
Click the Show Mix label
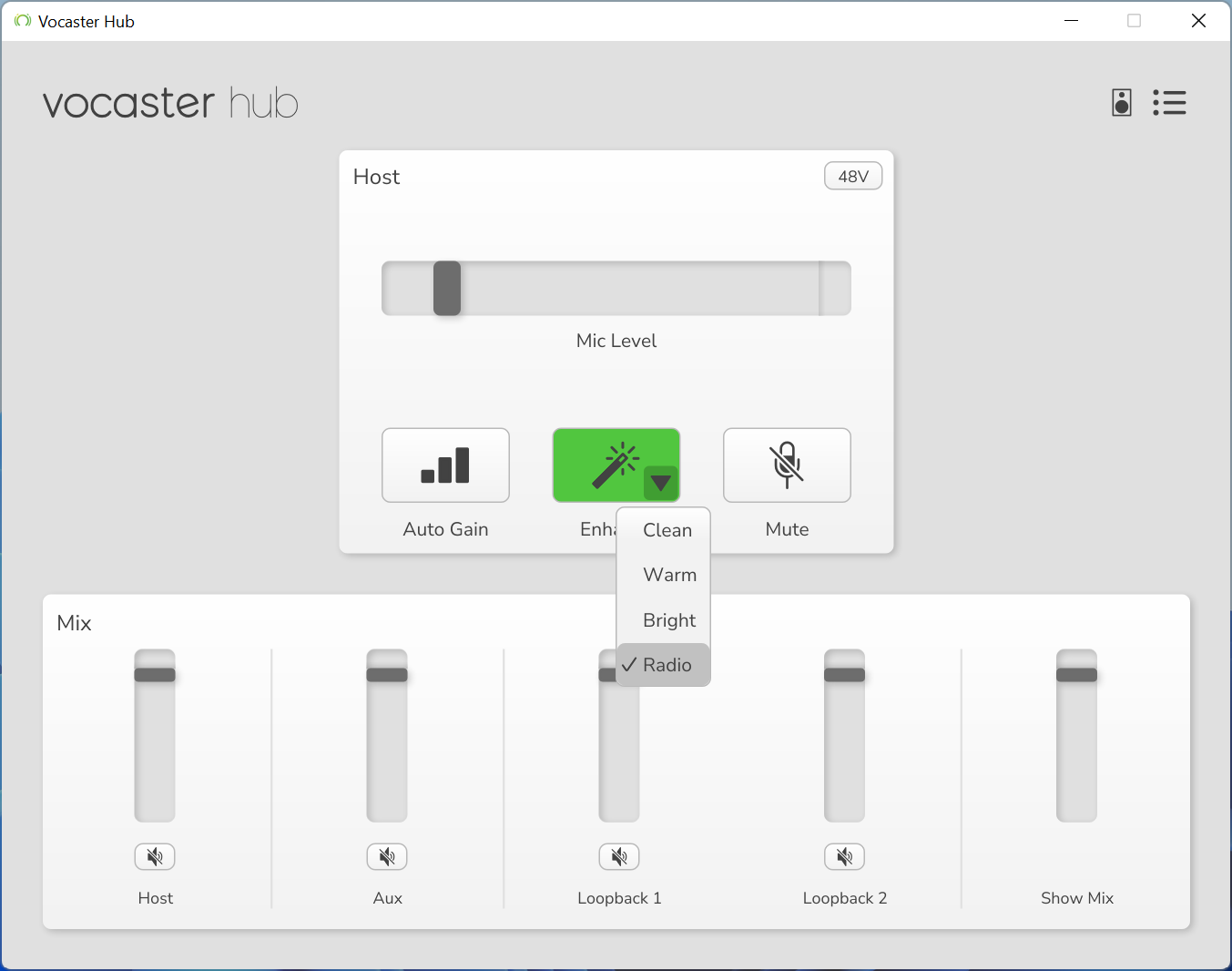click(x=1077, y=898)
